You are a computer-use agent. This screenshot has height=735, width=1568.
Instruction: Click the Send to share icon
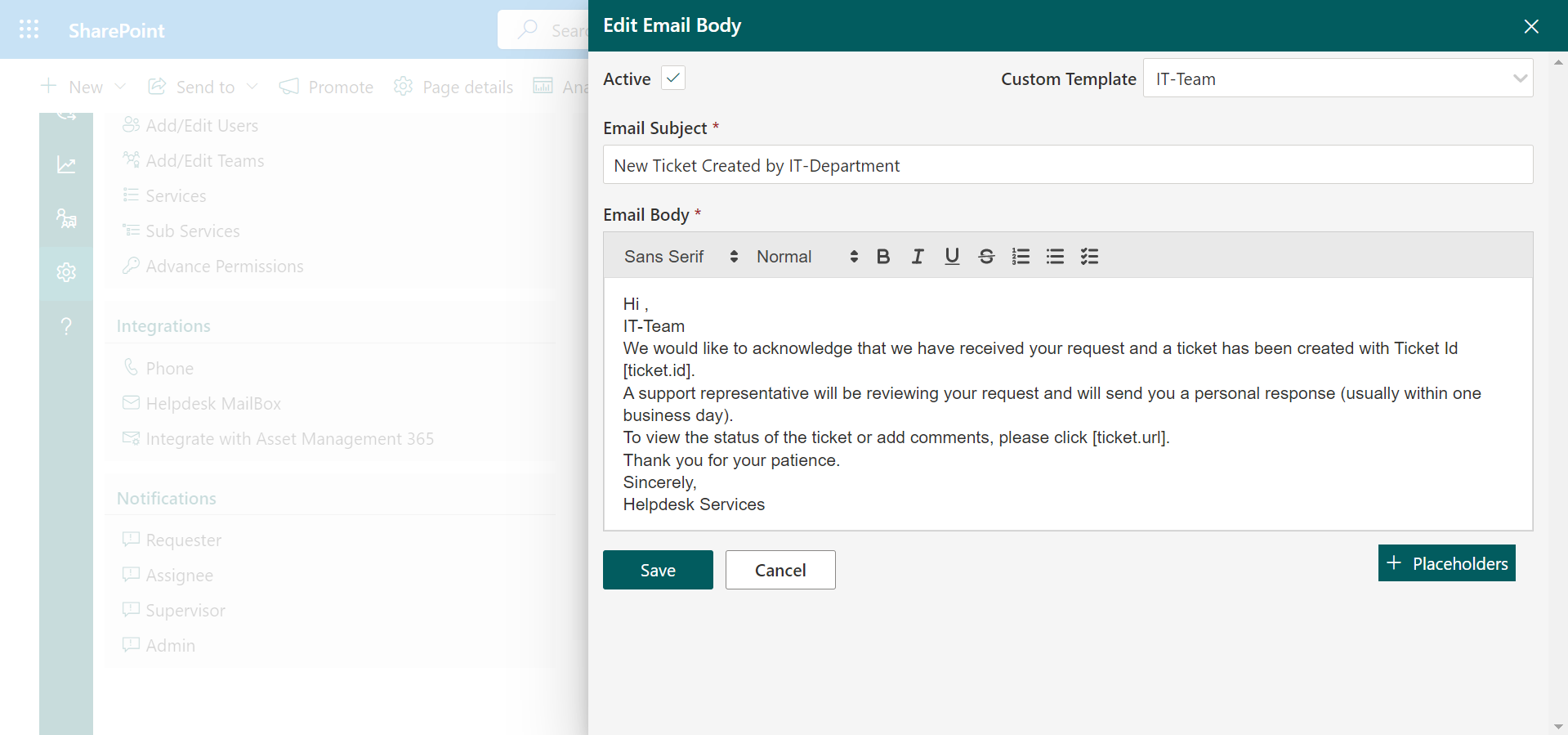click(x=157, y=86)
